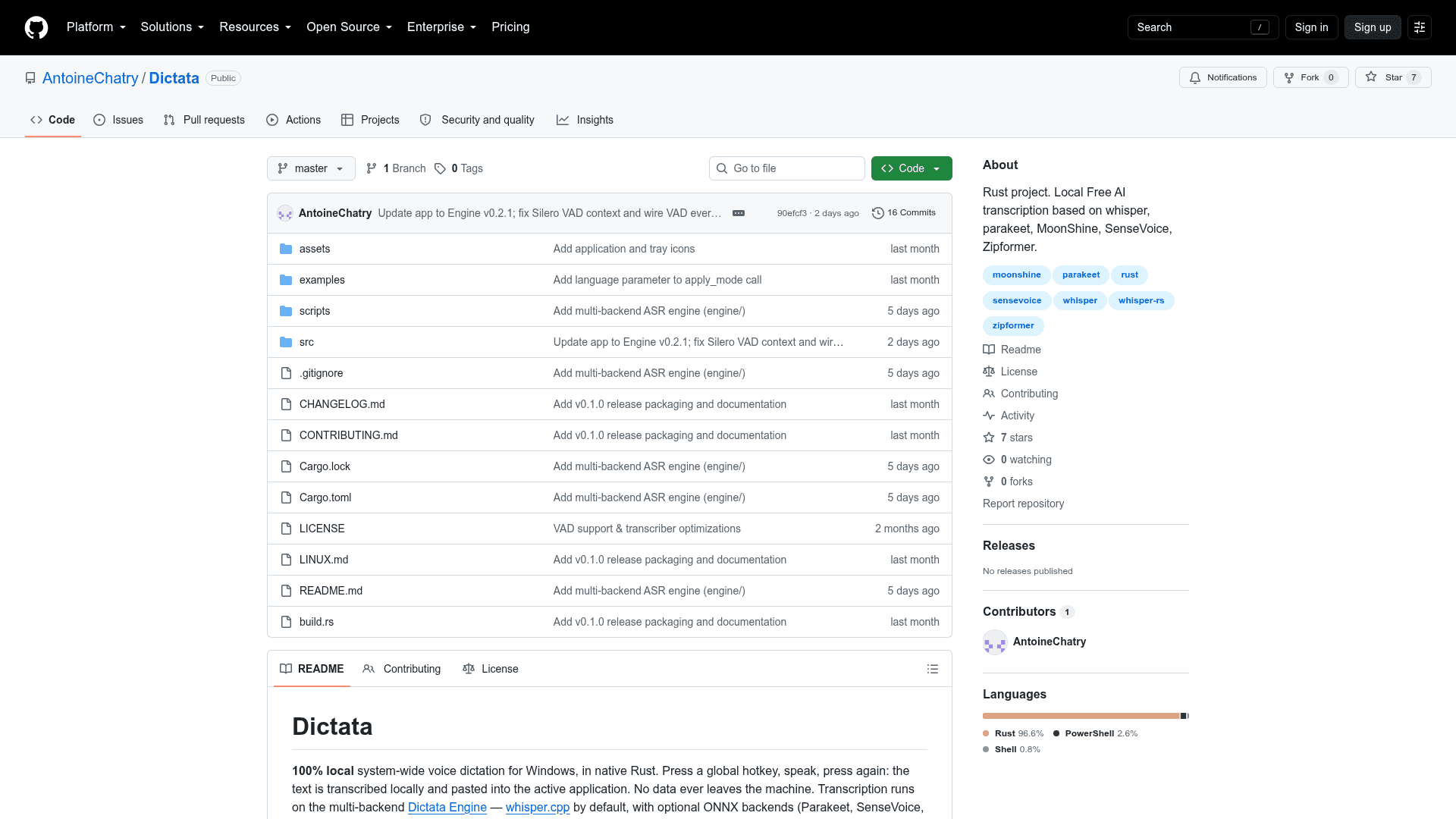
Task: Open the Report repository link
Action: click(1023, 504)
